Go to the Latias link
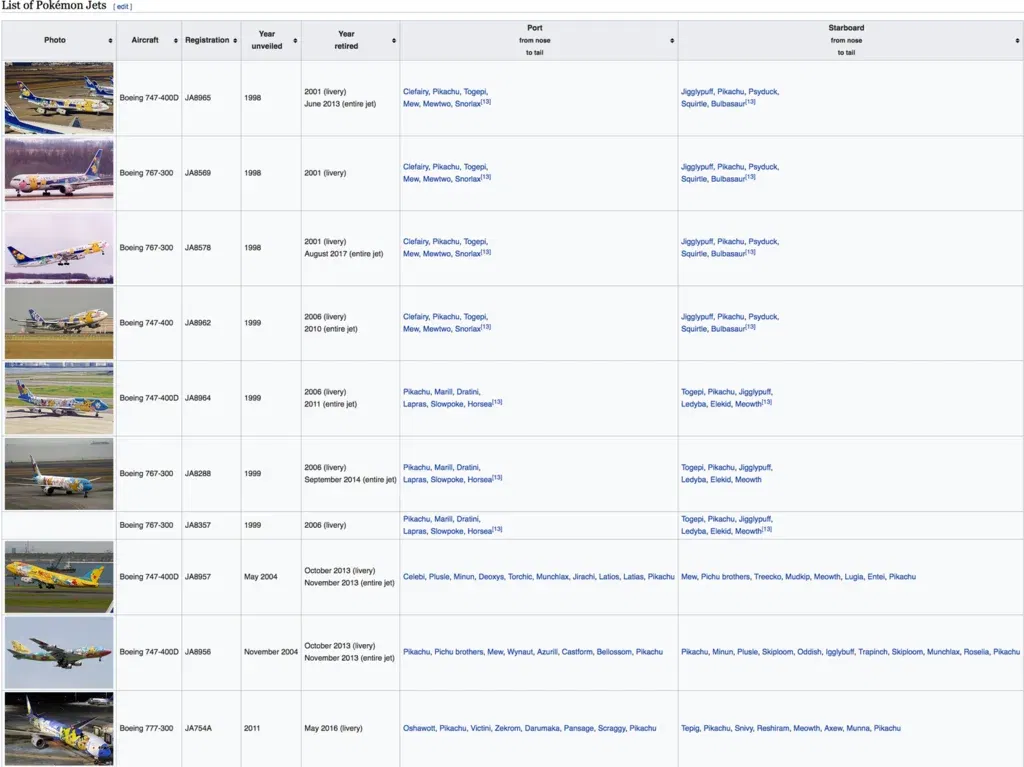This screenshot has width=1024, height=767. (633, 577)
